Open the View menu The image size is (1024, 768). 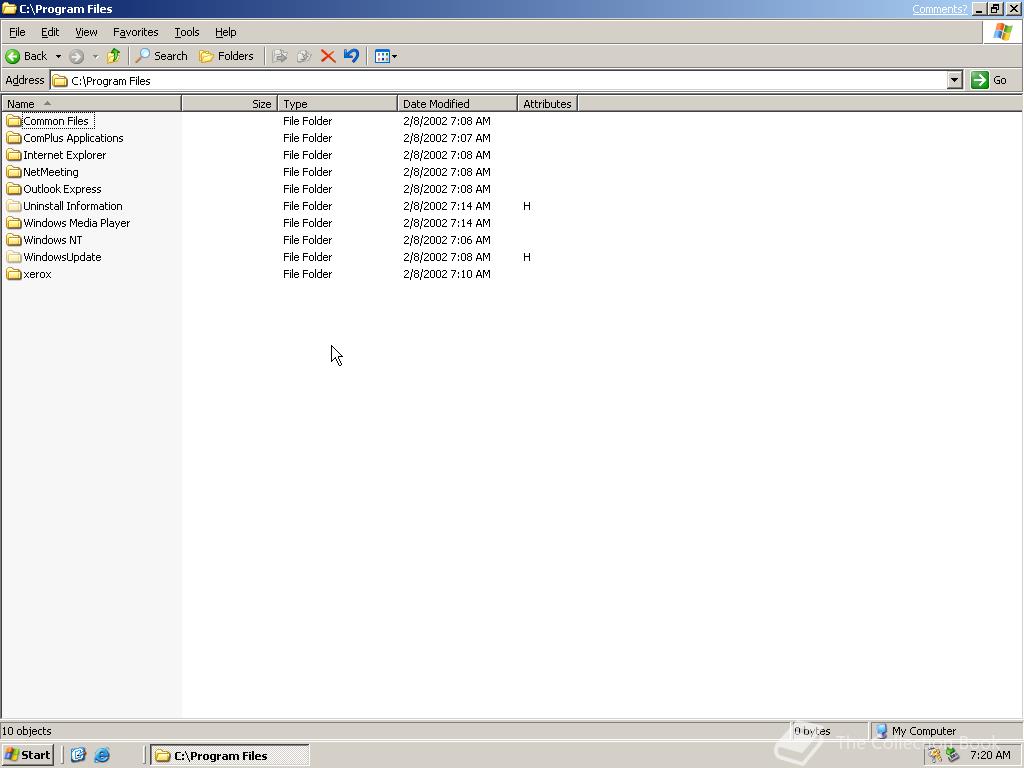(86, 32)
